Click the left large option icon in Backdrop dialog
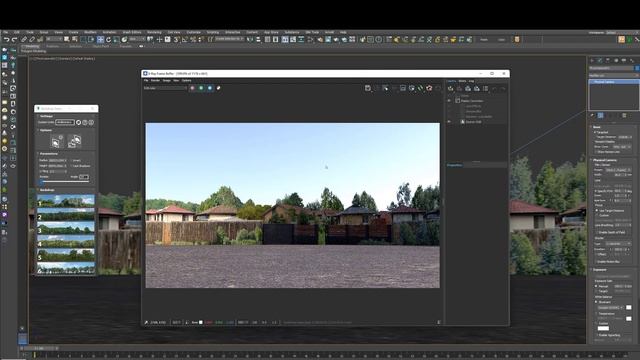The height and width of the screenshot is (360, 640). (x=56, y=142)
